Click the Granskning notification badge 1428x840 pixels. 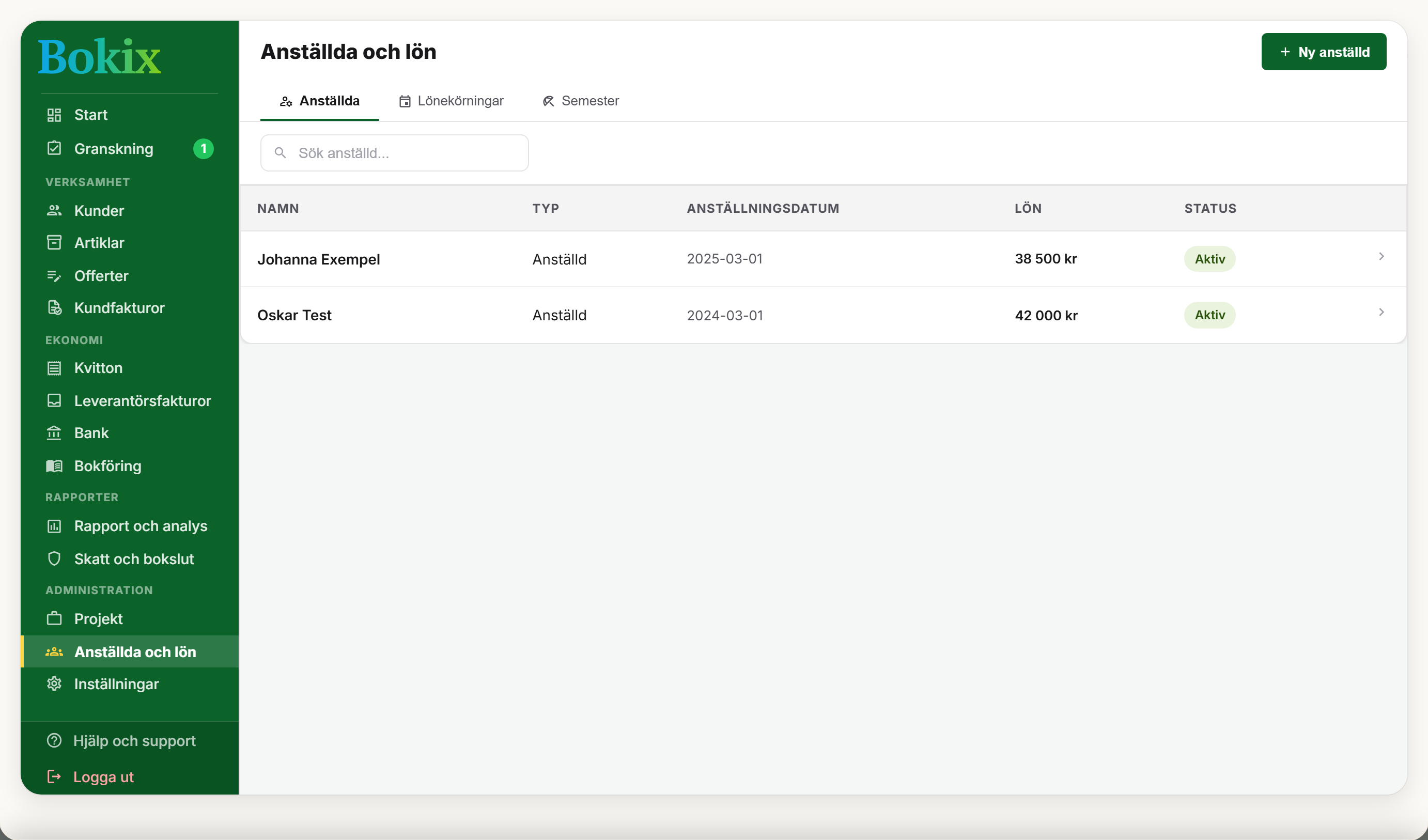click(x=204, y=148)
